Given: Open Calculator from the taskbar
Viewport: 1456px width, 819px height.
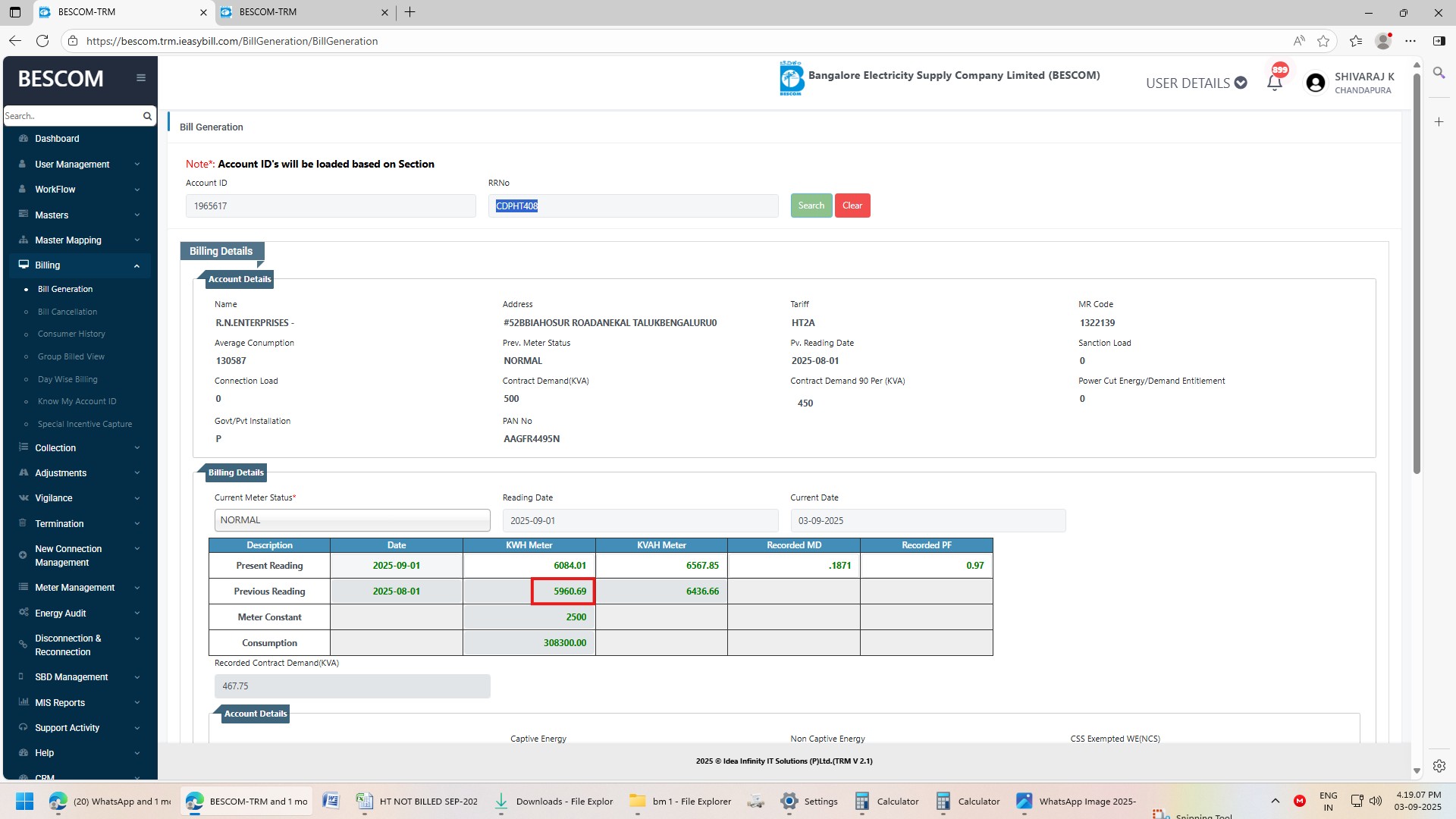Looking at the screenshot, I should click(x=887, y=801).
